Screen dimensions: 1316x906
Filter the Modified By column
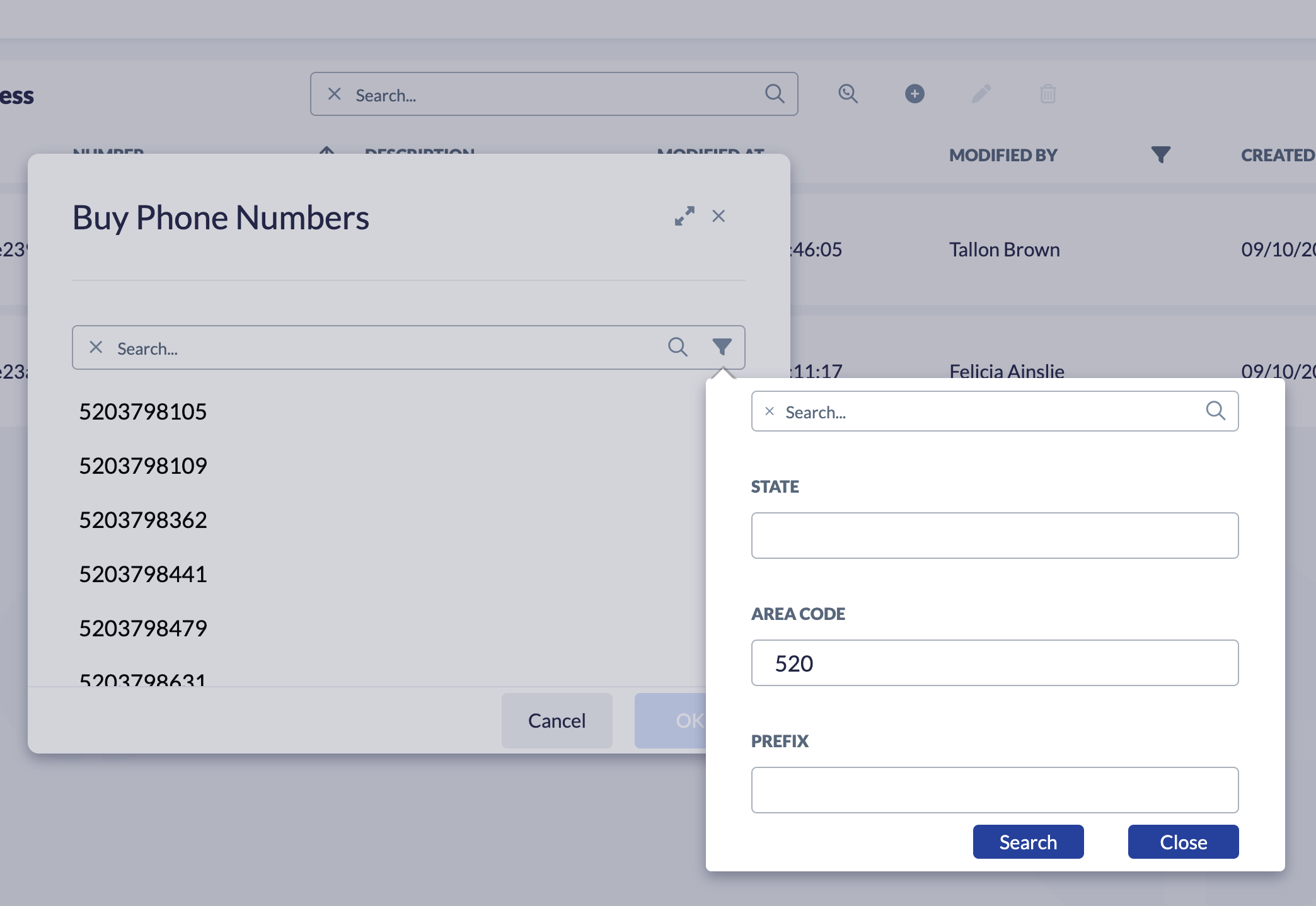tap(1160, 154)
